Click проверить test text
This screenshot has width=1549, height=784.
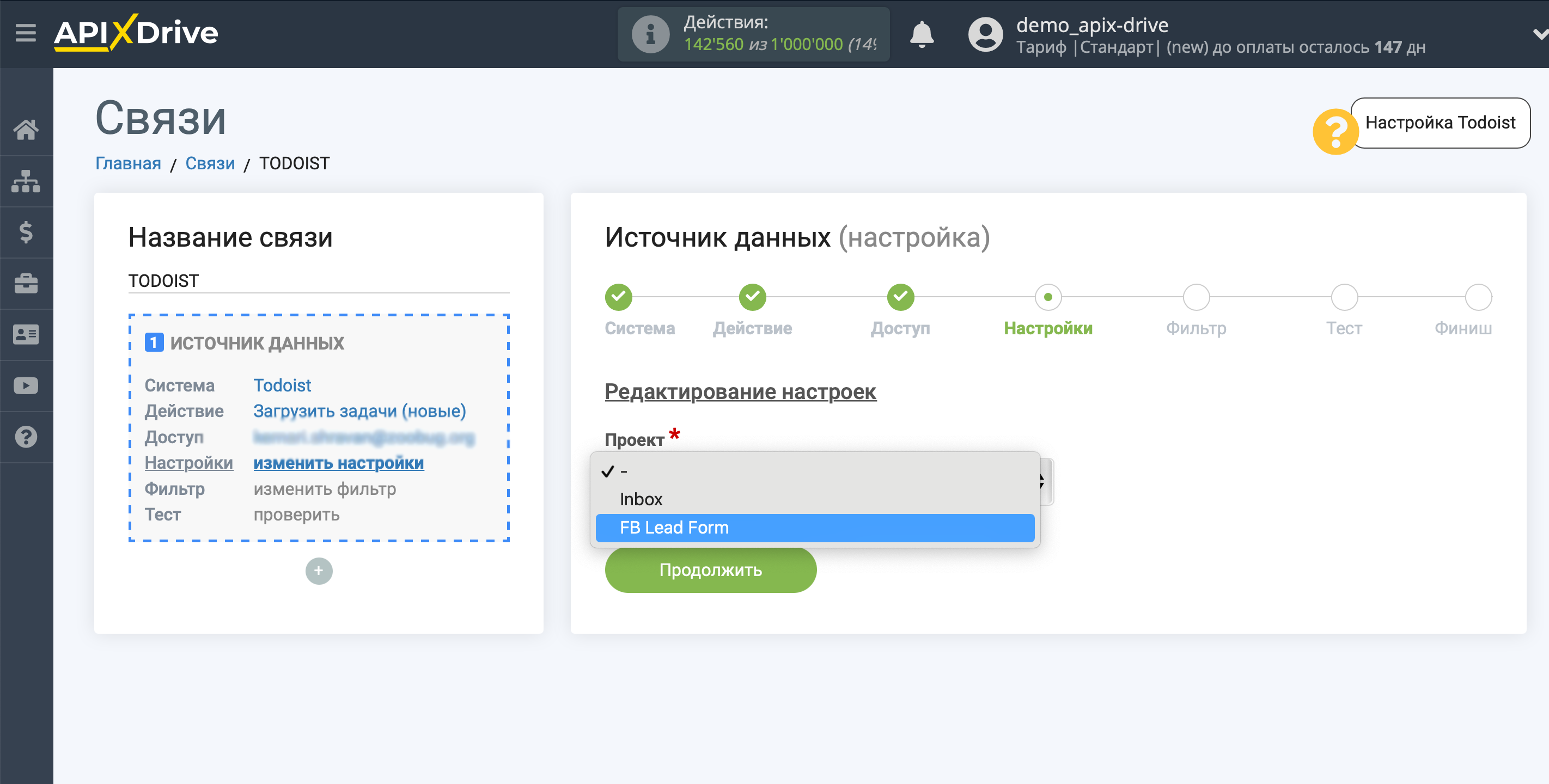[296, 514]
